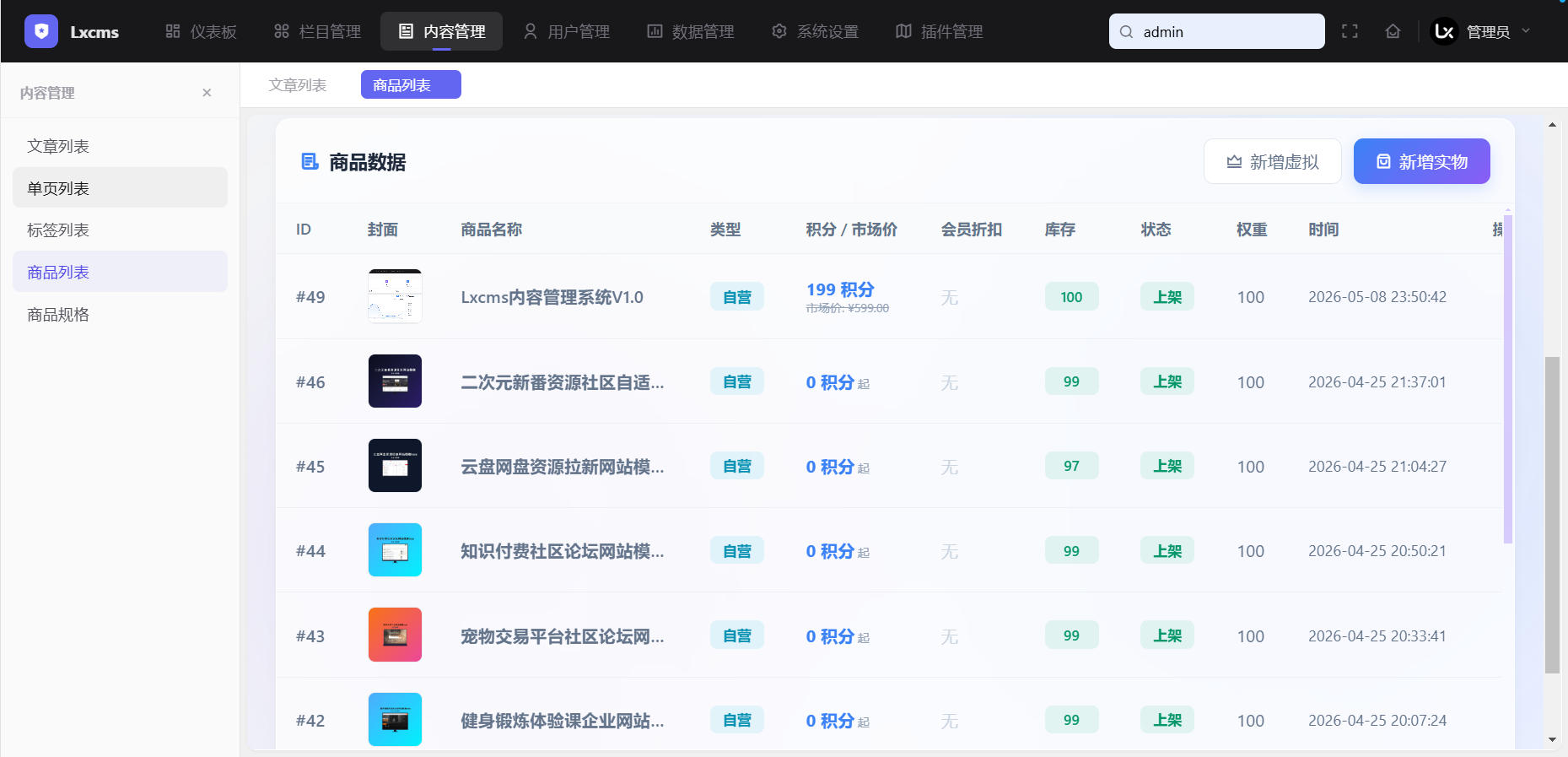Click product name 二次元新番资源社区自适...
The image size is (1568, 757).
click(x=562, y=382)
